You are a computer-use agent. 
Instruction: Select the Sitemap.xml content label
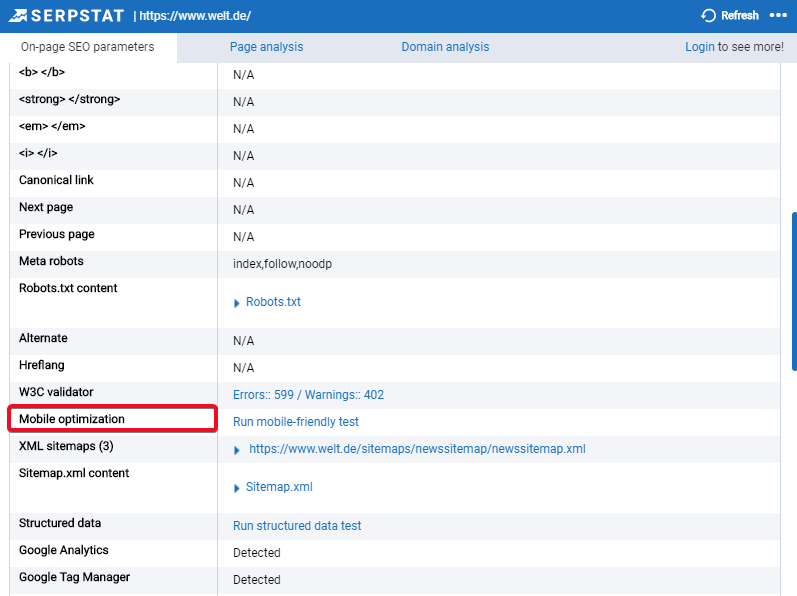(74, 473)
